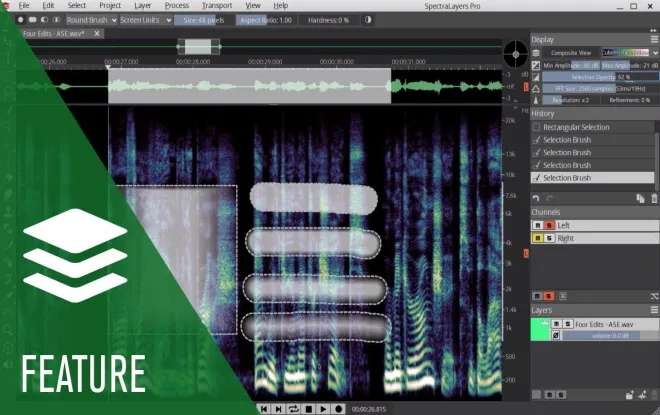Skip to start in transport bar
Screen dimensions: 660x415
point(264,409)
